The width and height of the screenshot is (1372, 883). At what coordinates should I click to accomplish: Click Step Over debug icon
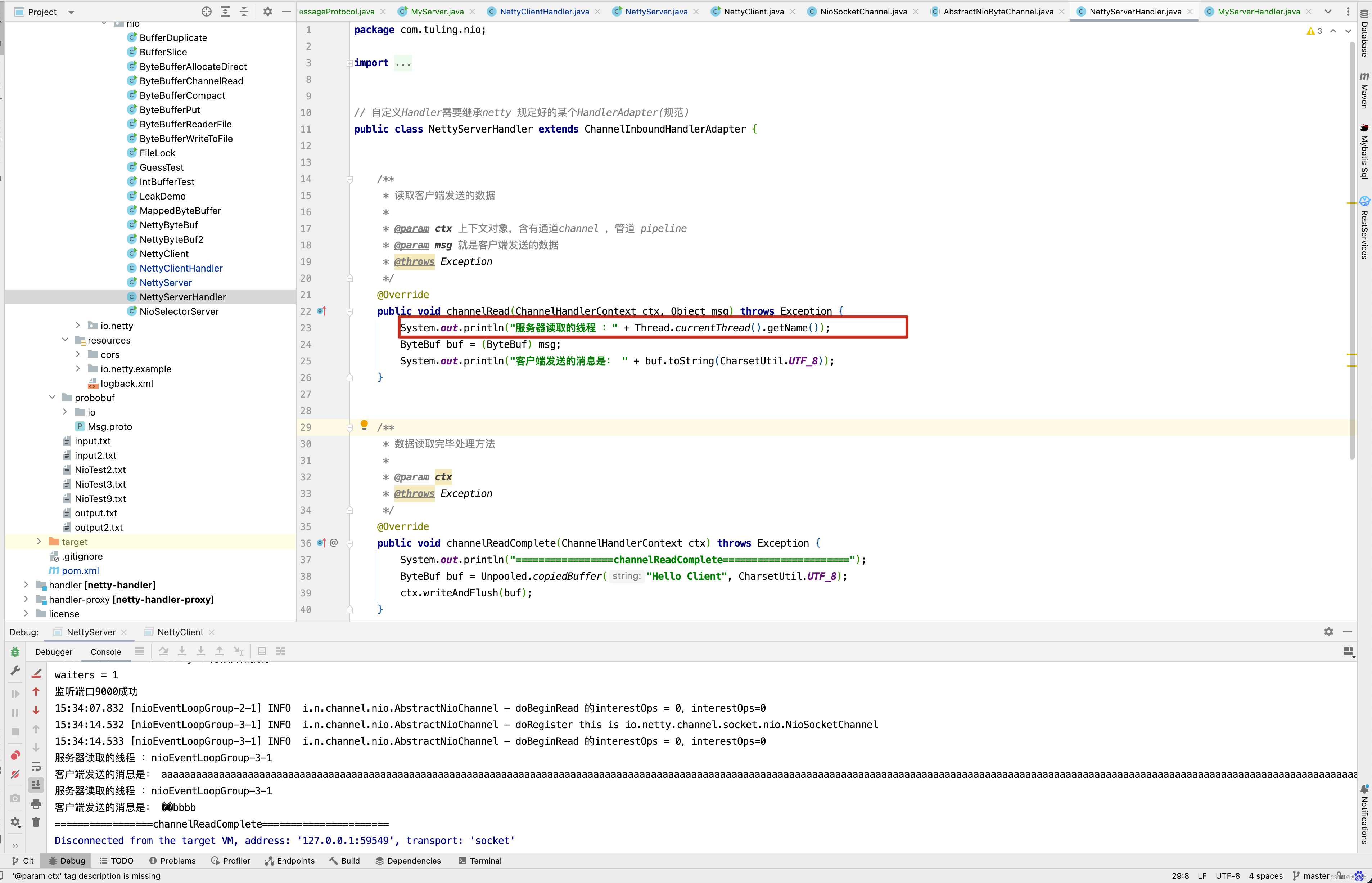tap(163, 651)
